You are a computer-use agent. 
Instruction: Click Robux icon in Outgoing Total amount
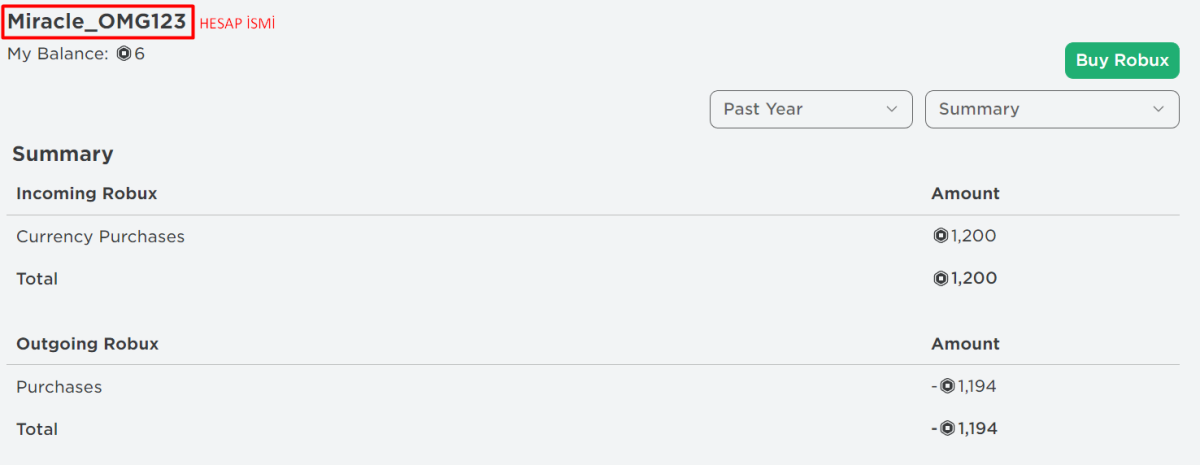point(947,429)
